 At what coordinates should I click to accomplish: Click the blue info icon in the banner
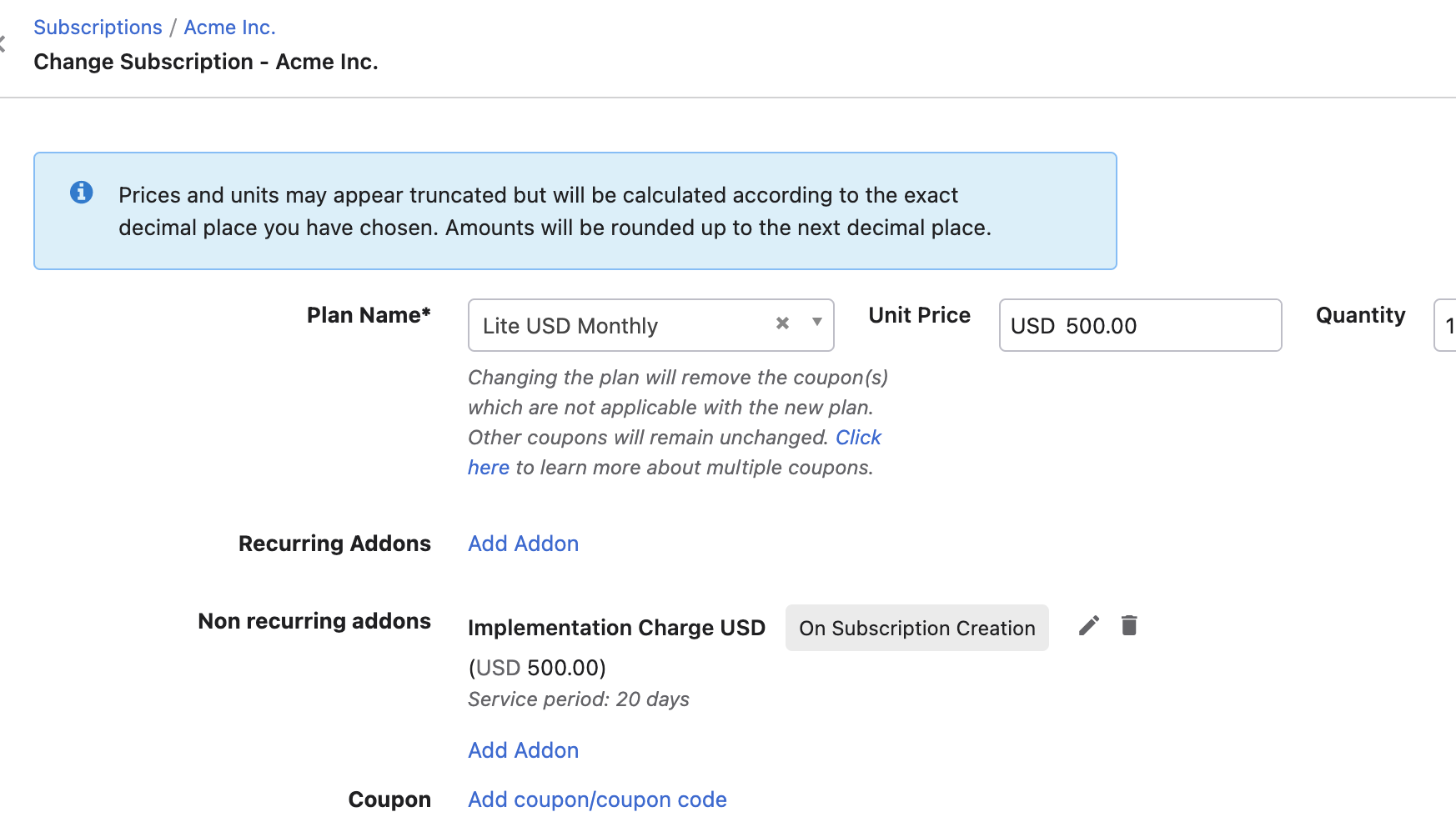[x=81, y=193]
